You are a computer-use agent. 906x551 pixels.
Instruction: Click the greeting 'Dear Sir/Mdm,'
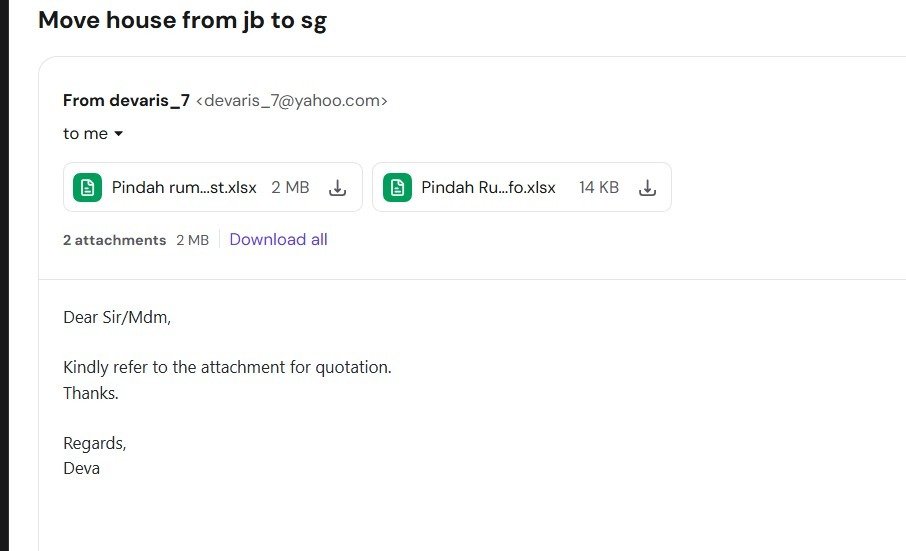117,318
